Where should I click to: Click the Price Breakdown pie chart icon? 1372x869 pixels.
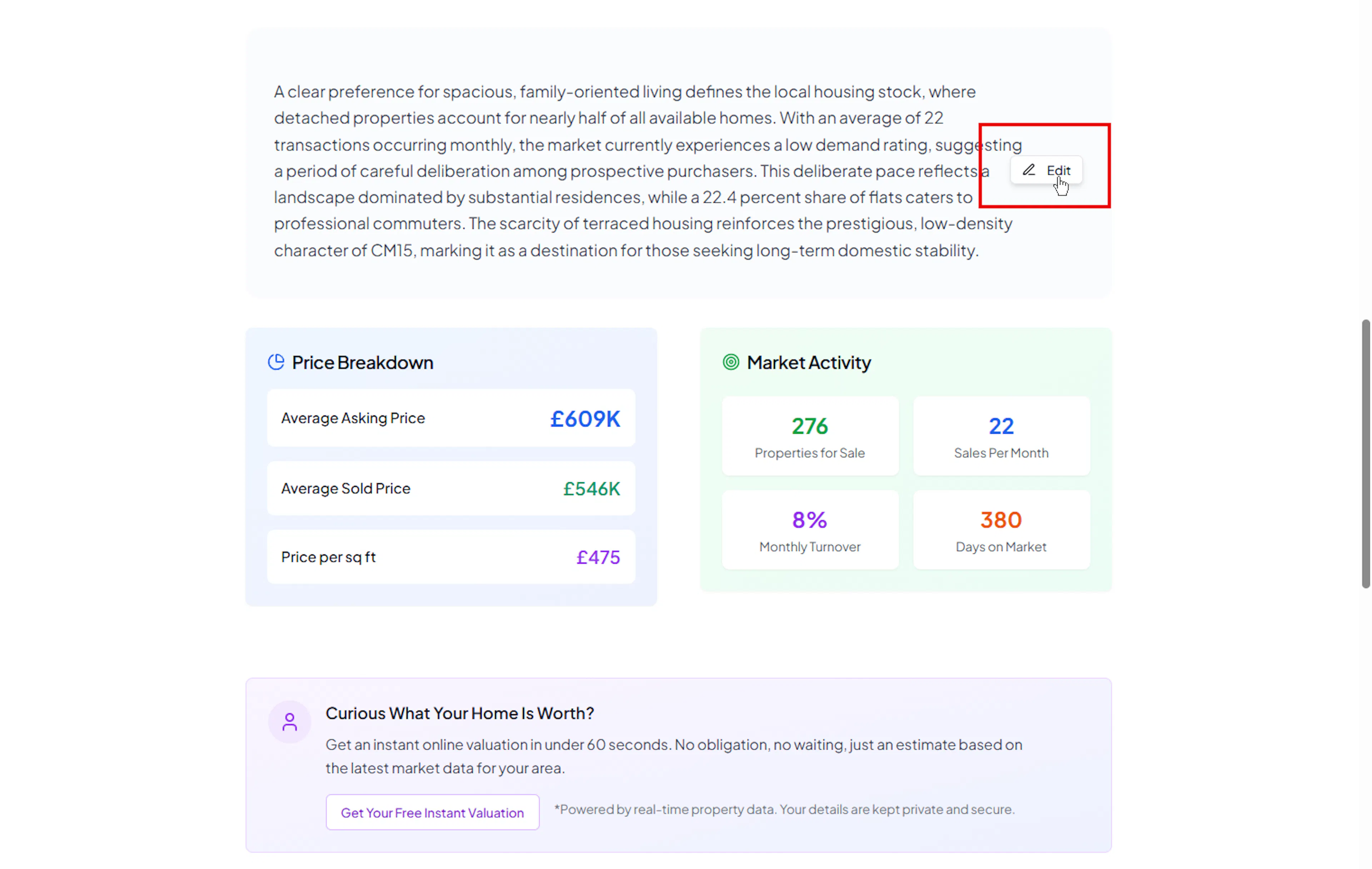(276, 362)
